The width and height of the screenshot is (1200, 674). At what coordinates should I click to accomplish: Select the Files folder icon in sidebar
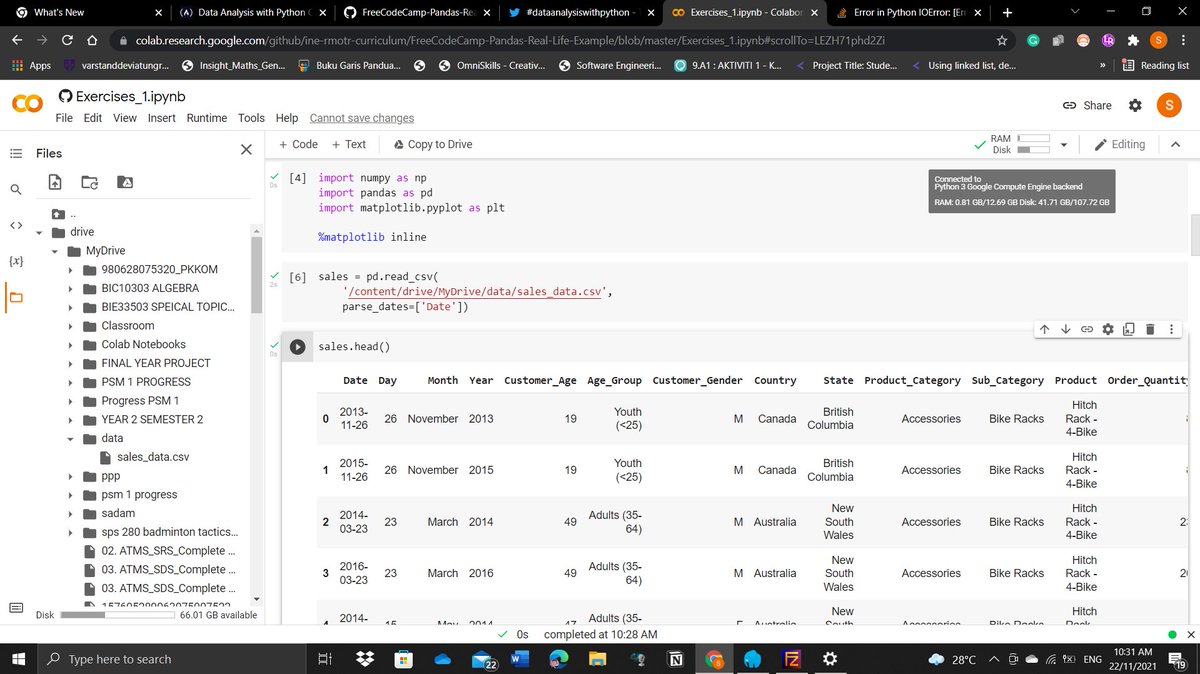tap(16, 297)
